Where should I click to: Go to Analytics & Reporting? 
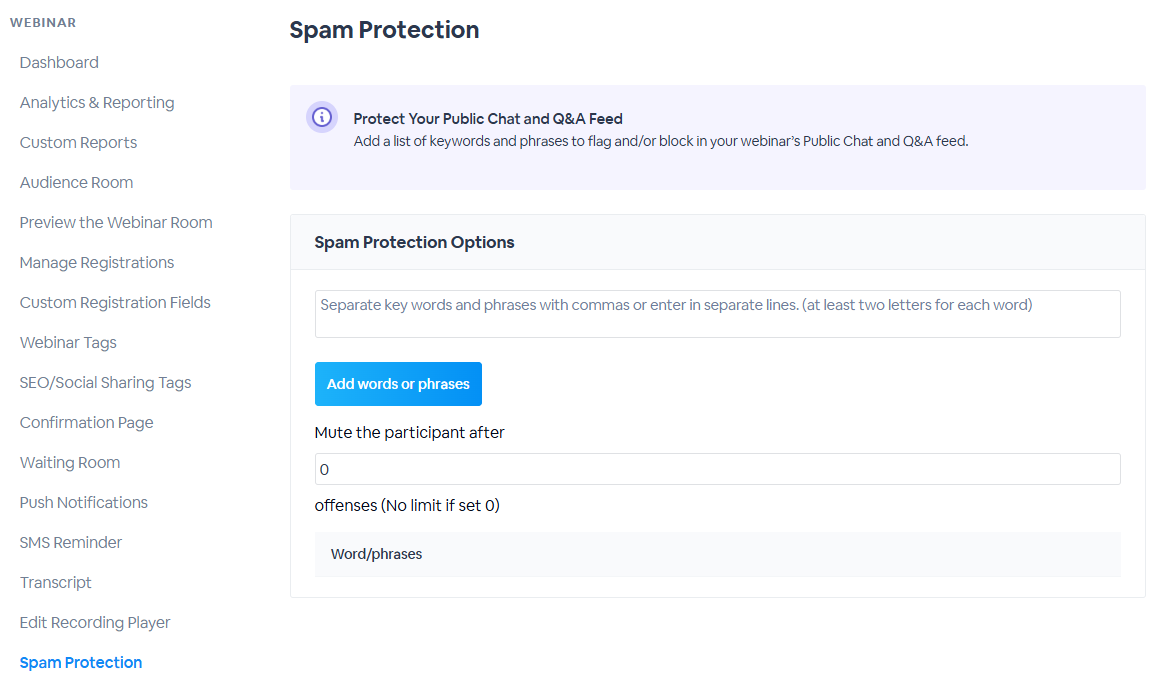coord(97,103)
